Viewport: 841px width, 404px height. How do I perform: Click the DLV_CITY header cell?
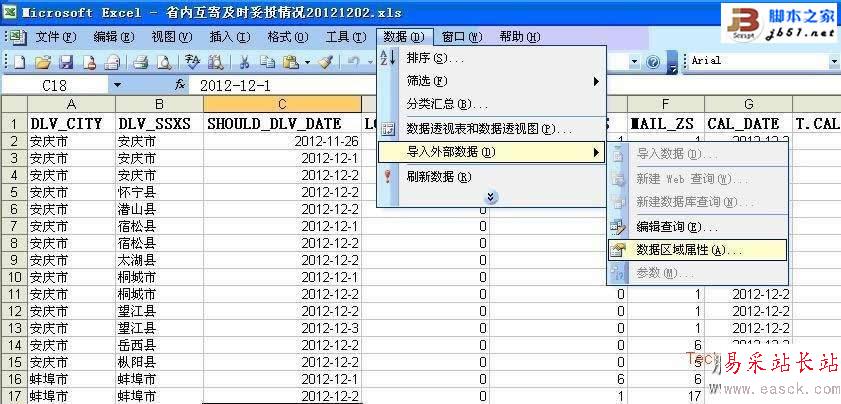(71, 123)
